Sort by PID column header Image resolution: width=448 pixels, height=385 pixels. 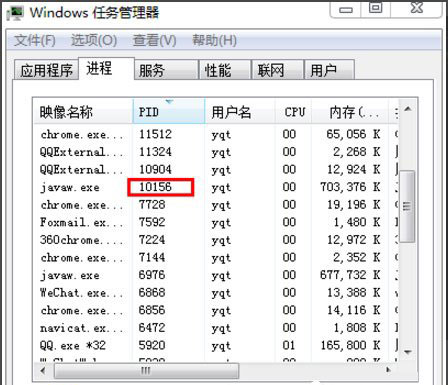coord(169,112)
